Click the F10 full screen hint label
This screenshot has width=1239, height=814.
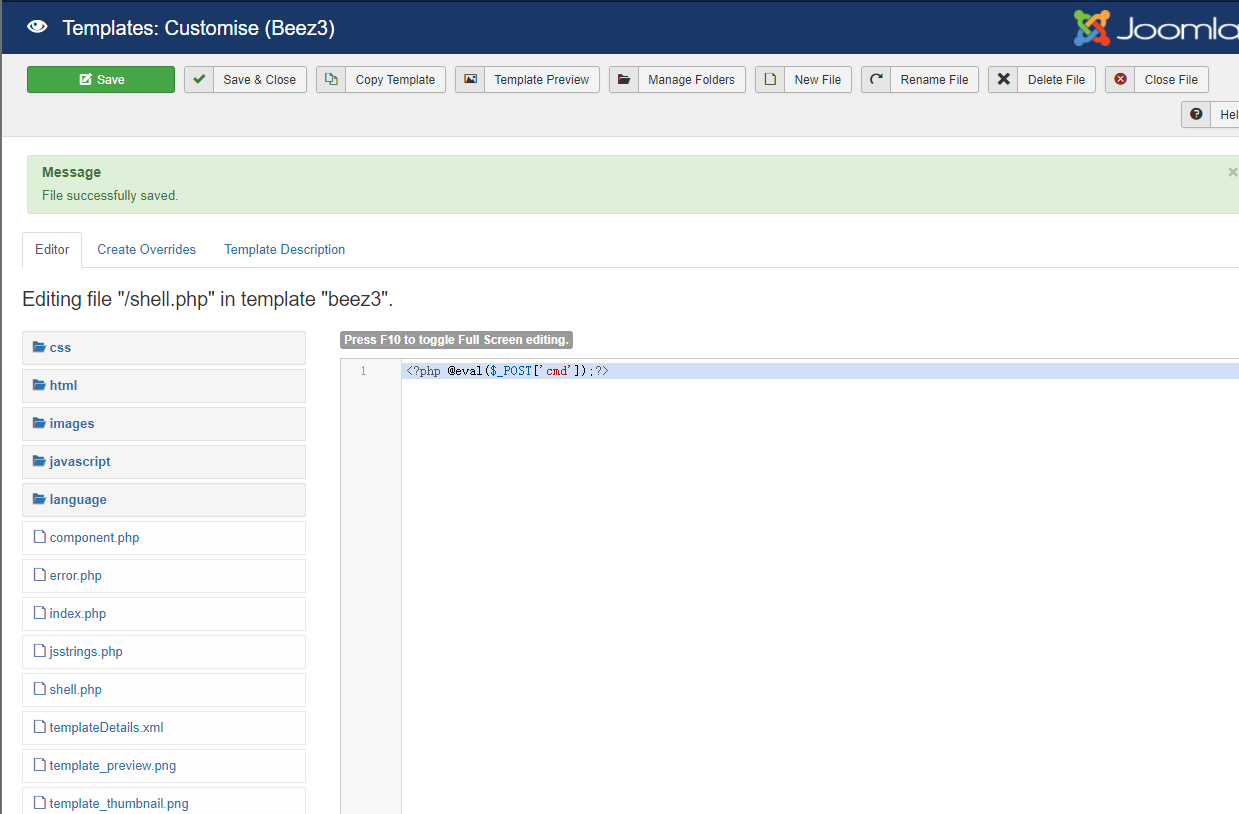pyautogui.click(x=456, y=340)
